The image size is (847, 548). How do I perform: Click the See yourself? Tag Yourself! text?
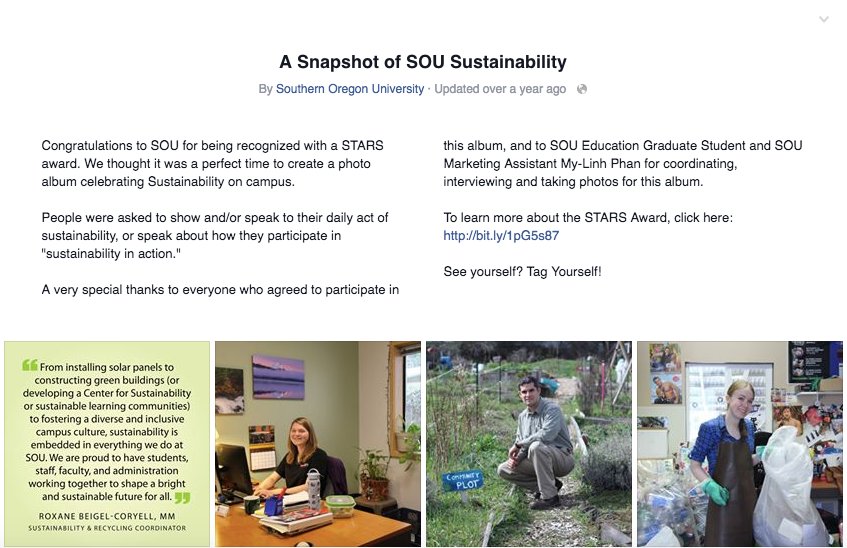tap(522, 271)
